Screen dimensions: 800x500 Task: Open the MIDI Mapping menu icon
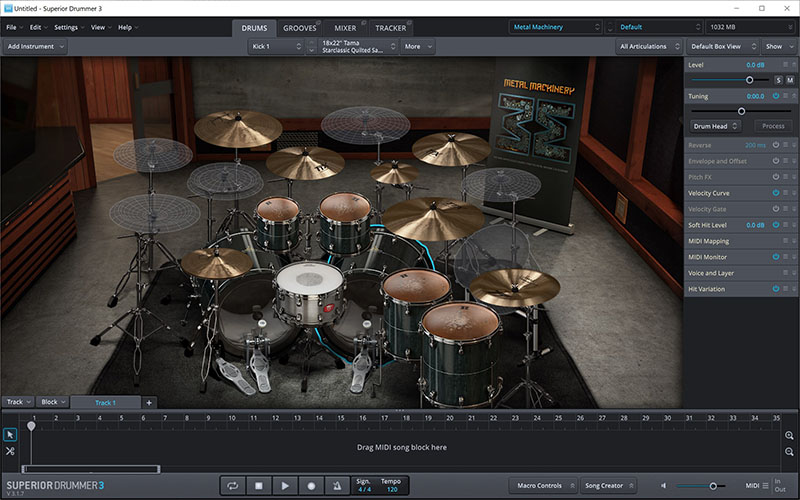[785, 241]
